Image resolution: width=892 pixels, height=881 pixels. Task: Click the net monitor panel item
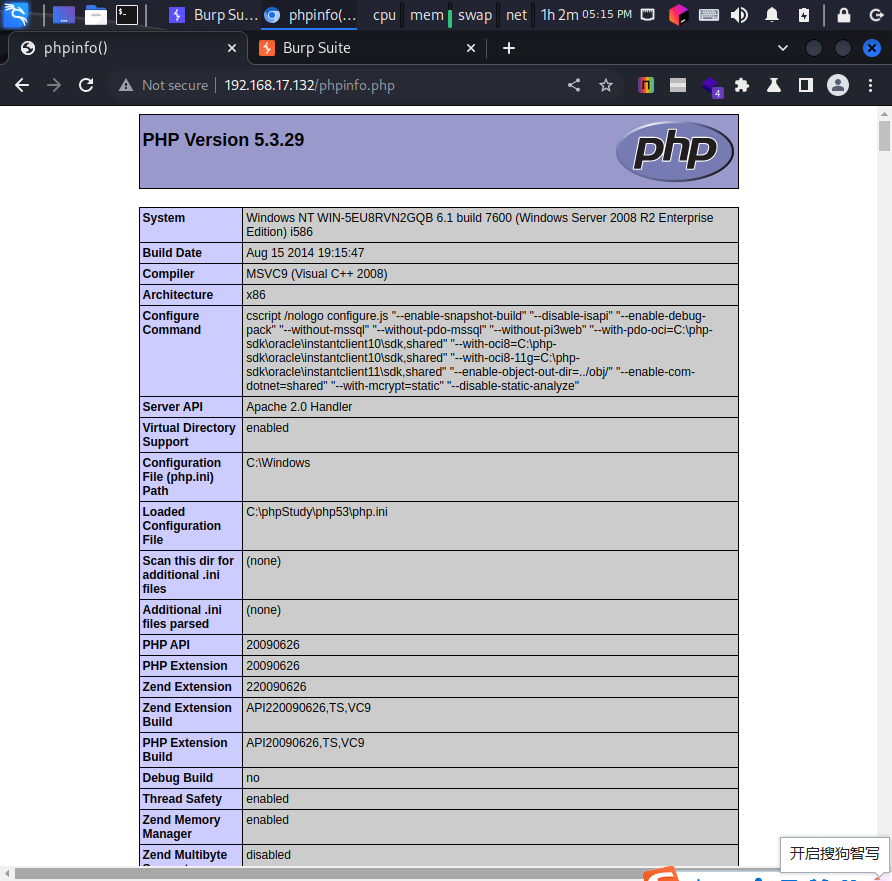517,15
